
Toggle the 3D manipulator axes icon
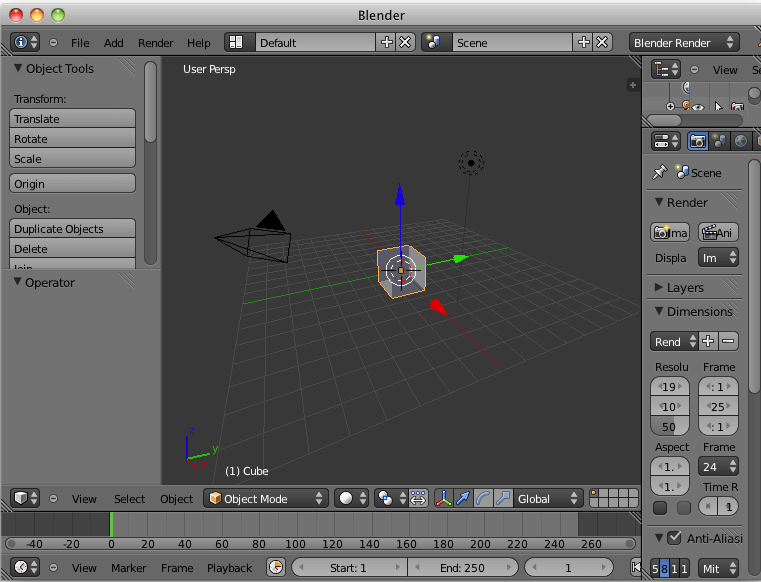click(x=443, y=498)
